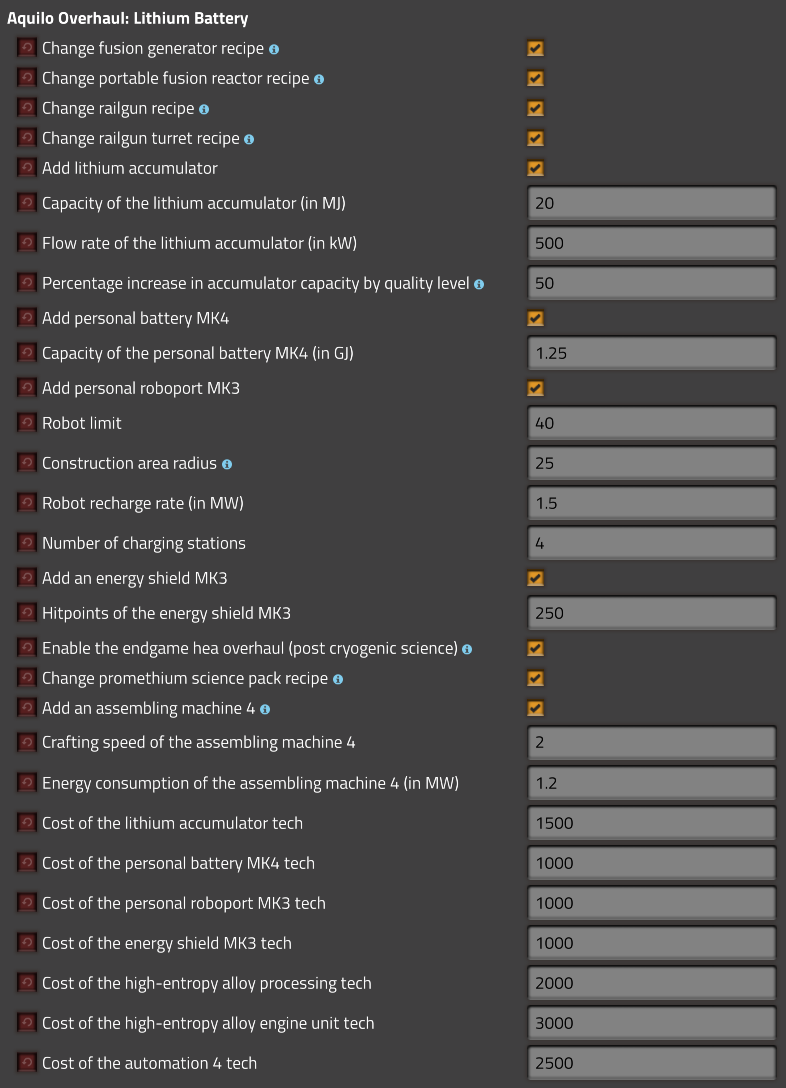This screenshot has width=786, height=1088.
Task: Focus the Robot recharge rate input
Action: pyautogui.click(x=651, y=503)
